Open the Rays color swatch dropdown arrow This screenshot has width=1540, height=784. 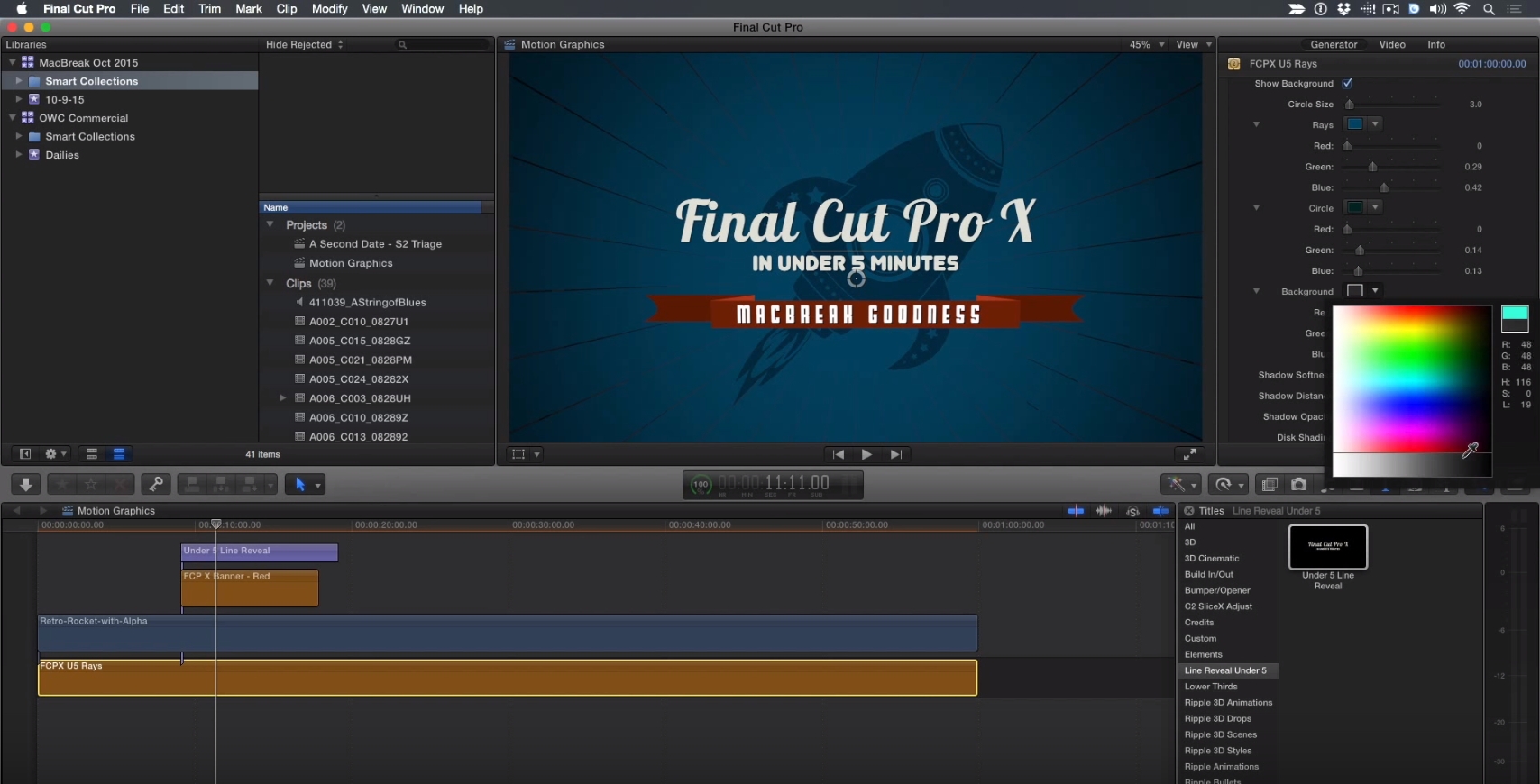point(1374,124)
